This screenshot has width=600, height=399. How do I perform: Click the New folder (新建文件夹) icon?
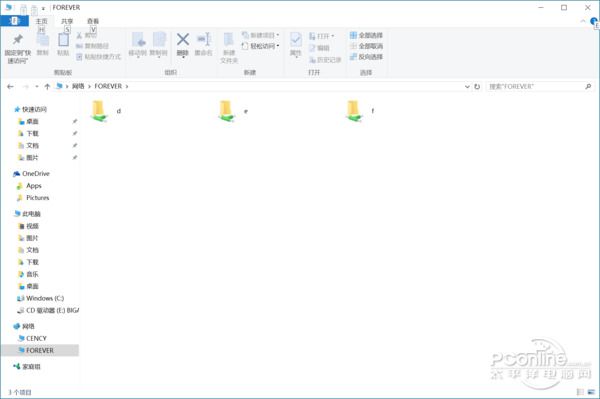pyautogui.click(x=229, y=40)
